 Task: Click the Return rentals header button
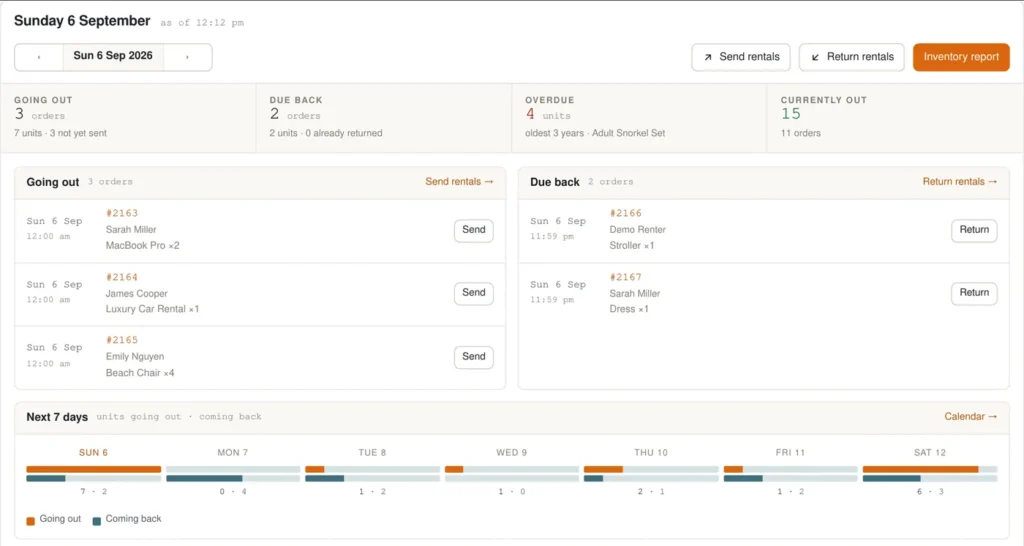pyautogui.click(x=852, y=57)
